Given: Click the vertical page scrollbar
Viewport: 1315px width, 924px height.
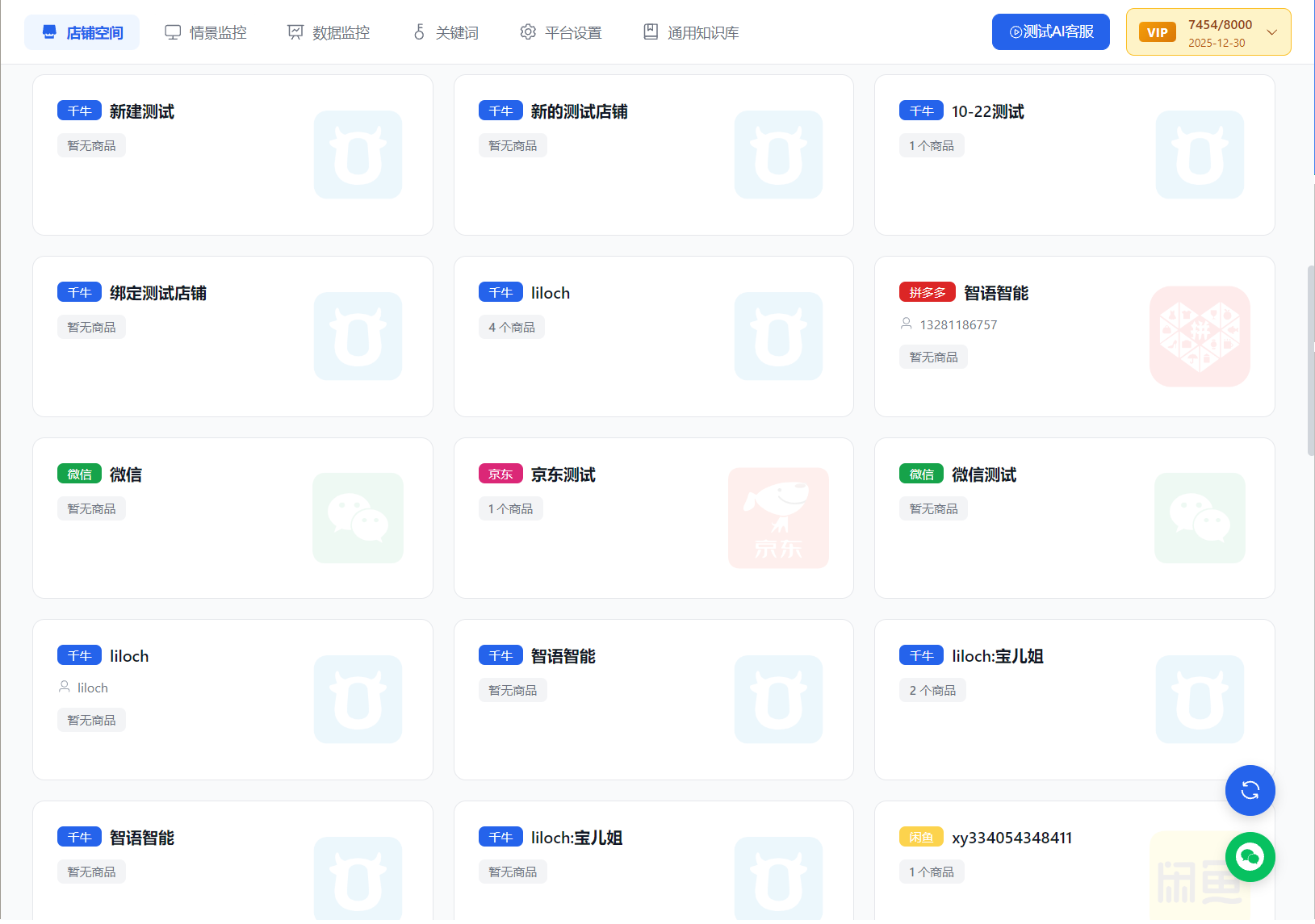Looking at the screenshot, I should point(1310,361).
